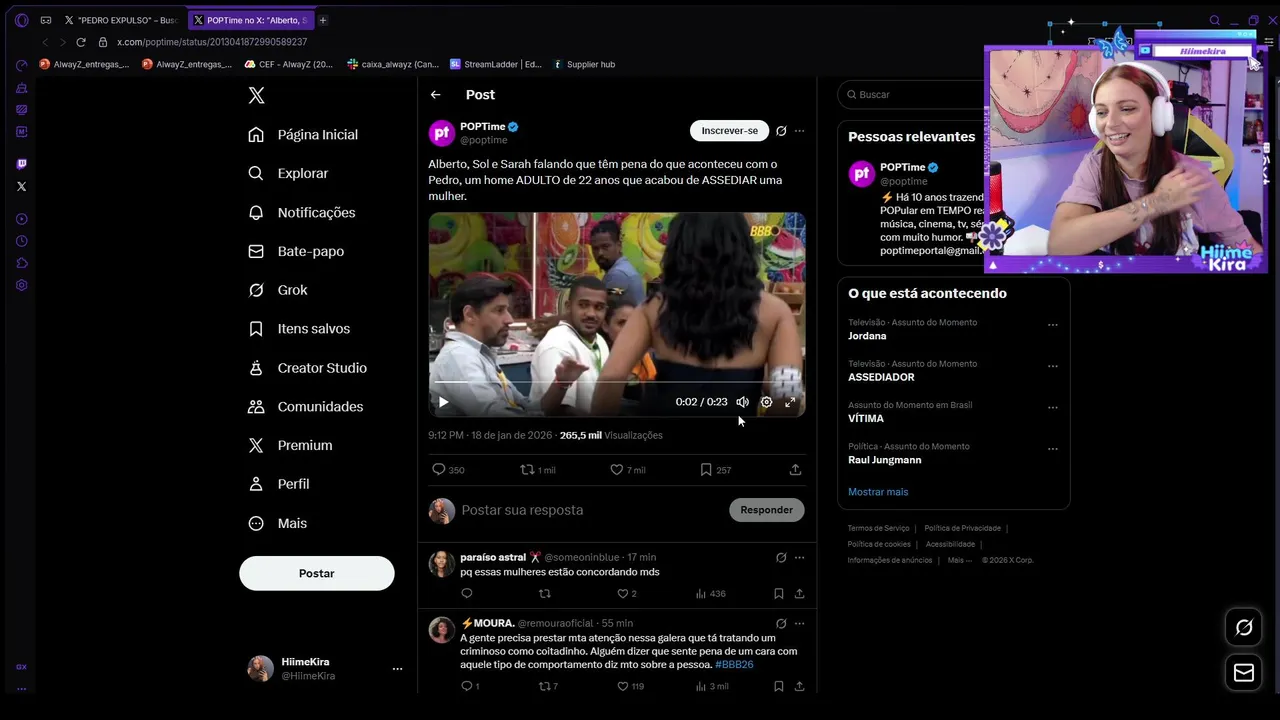Reload the page
Viewport: 1280px width, 720px height.
[81, 42]
